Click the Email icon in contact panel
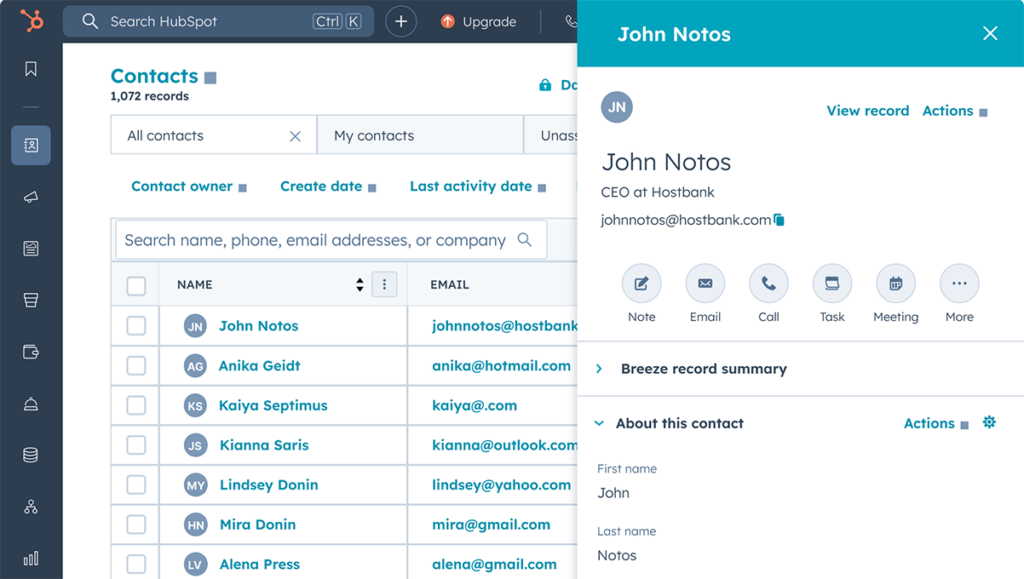 click(x=705, y=284)
